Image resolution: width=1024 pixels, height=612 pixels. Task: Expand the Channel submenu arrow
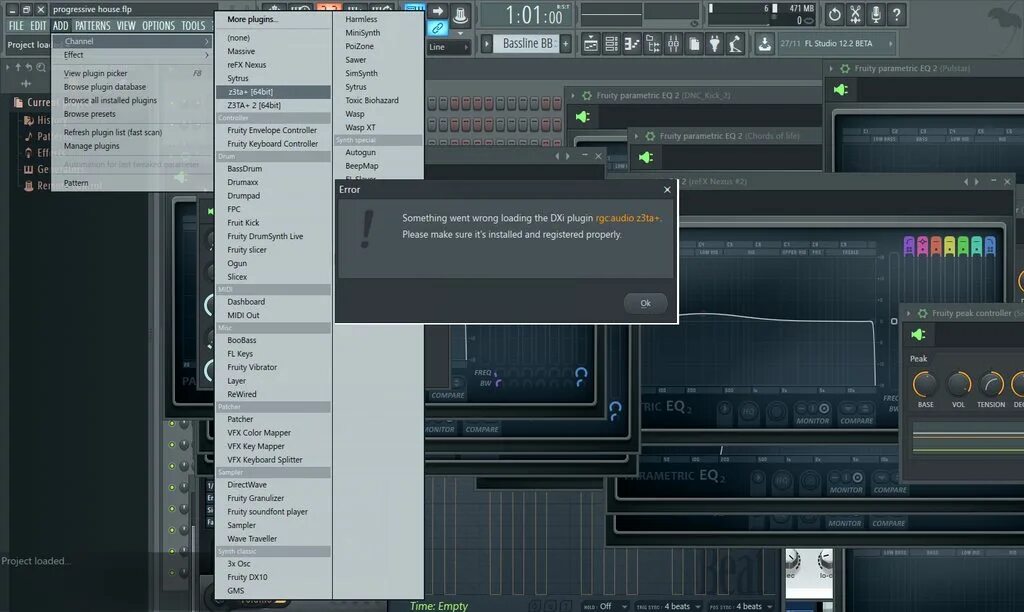point(206,41)
